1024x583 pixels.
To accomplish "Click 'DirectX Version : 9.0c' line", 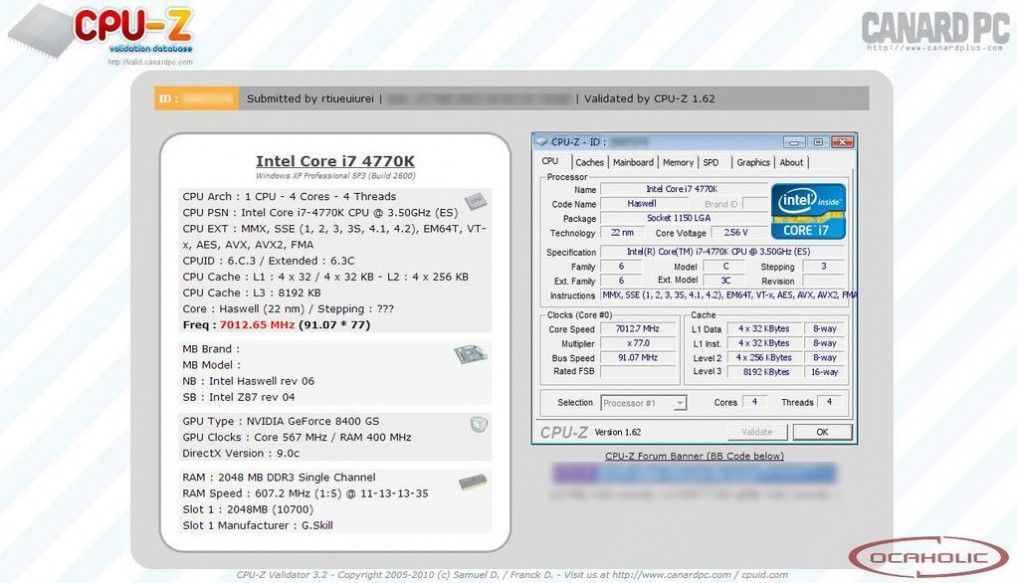I will [x=241, y=453].
